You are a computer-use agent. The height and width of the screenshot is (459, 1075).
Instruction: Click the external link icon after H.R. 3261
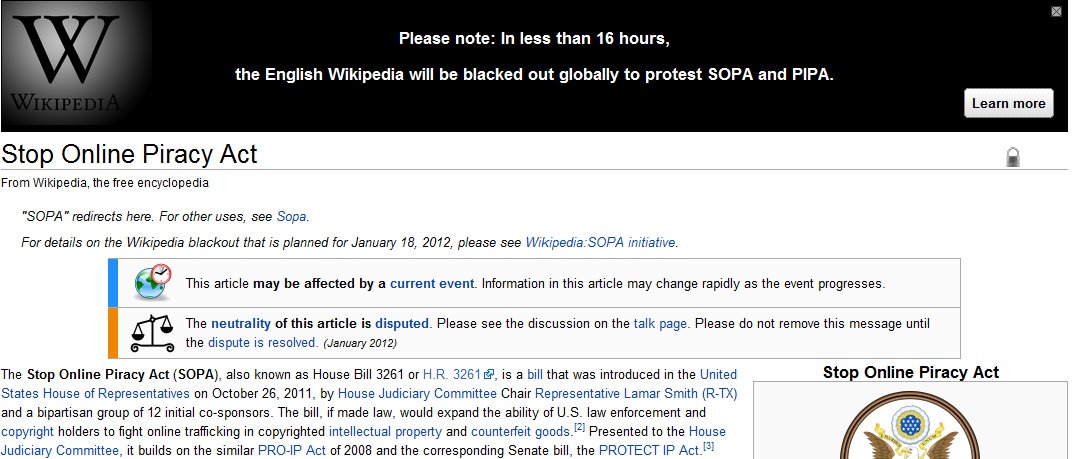tap(489, 375)
